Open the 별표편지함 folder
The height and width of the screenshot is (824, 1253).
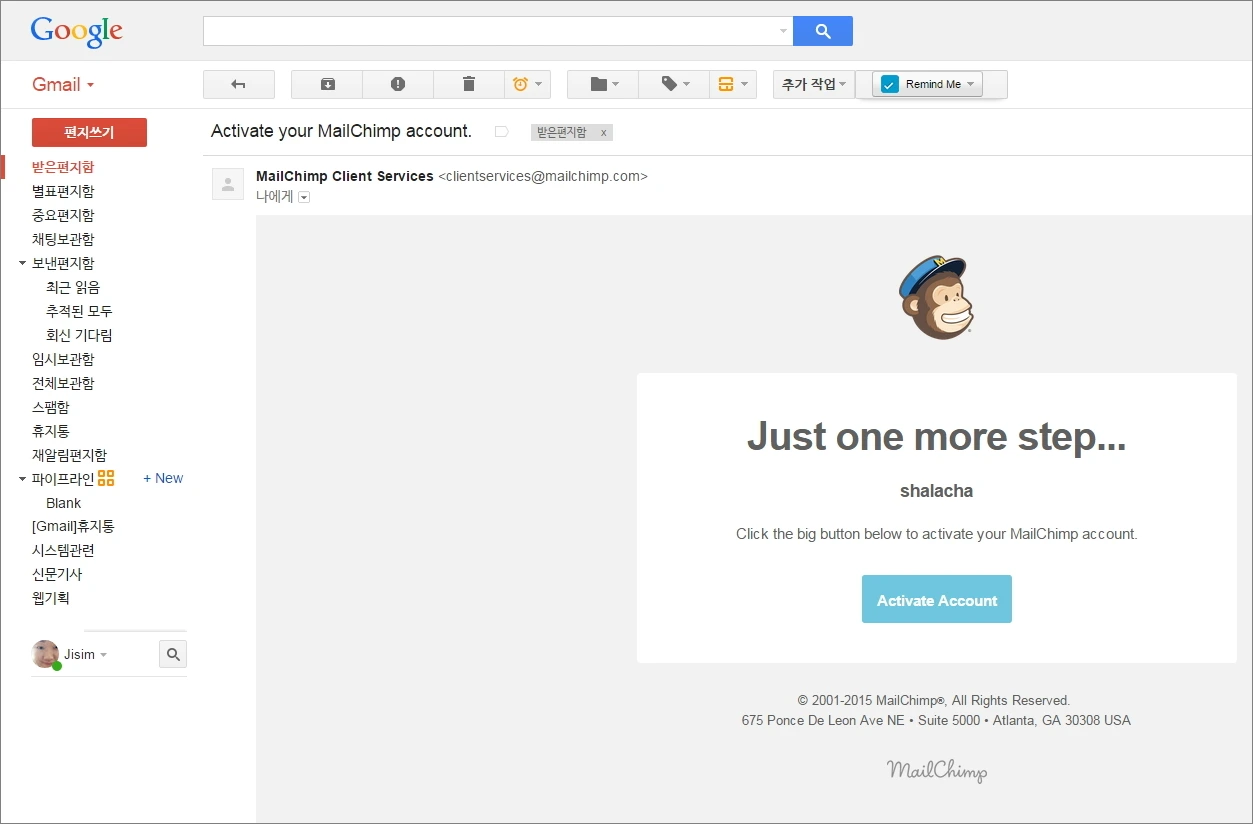tap(63, 191)
